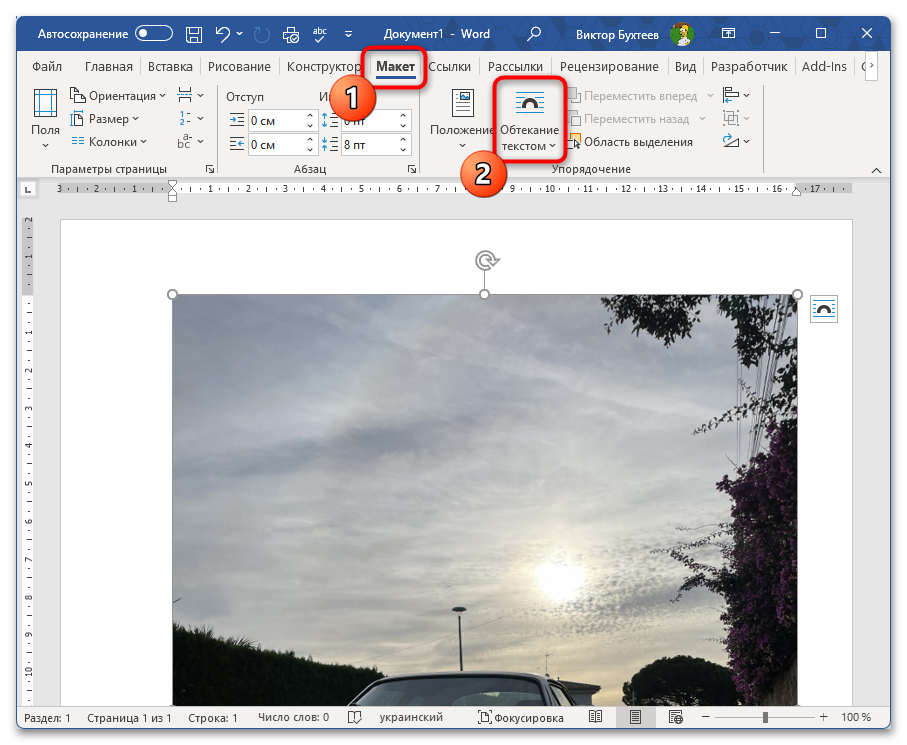Click the layout options icon beside image
Image resolution: width=907 pixels, height=745 pixels.
[823, 309]
